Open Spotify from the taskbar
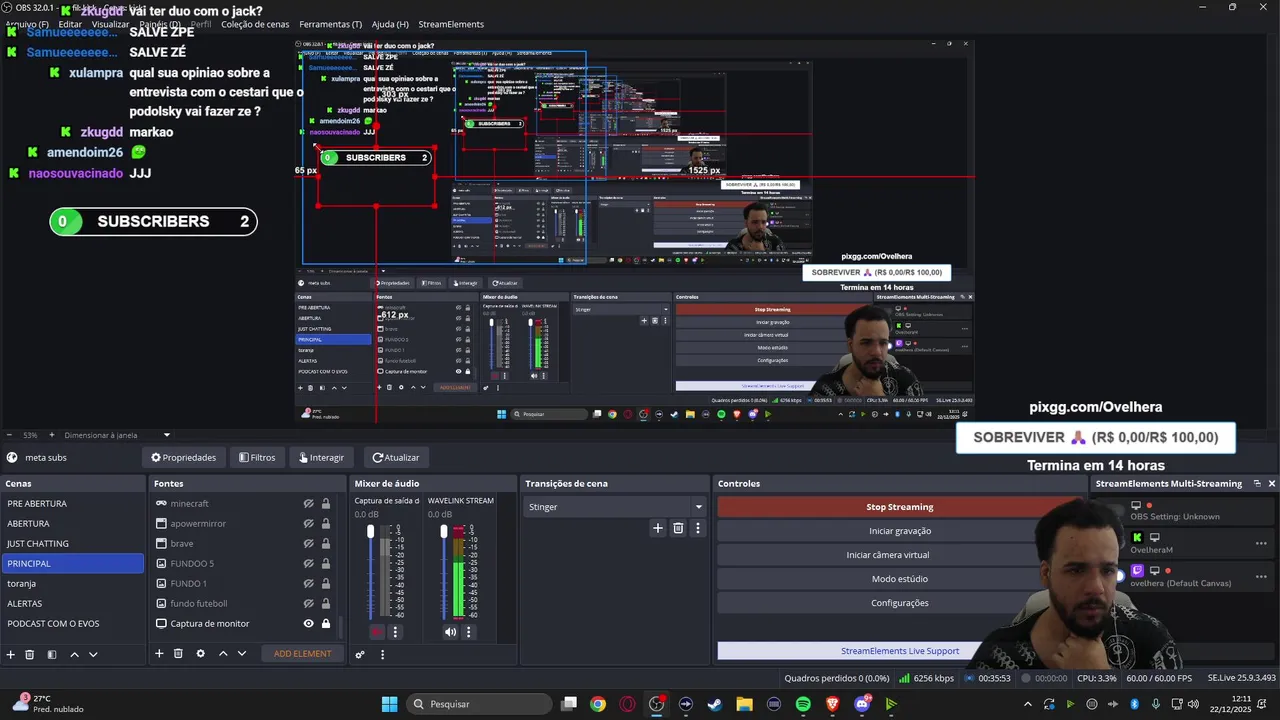This screenshot has height=720, width=1280. [803, 704]
